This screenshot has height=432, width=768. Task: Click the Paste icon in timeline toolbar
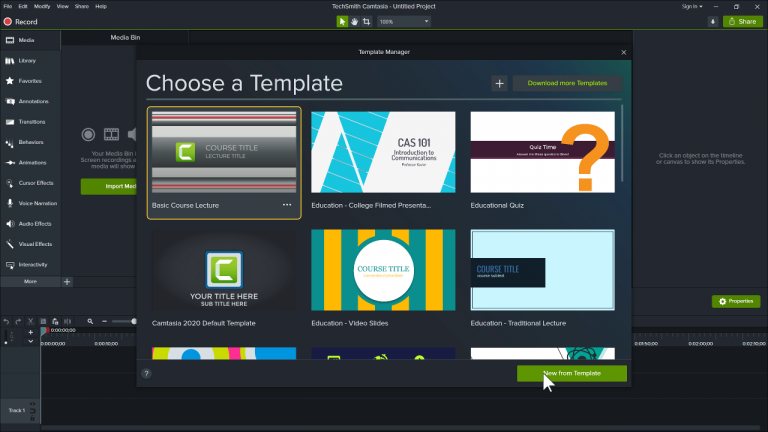point(55,322)
